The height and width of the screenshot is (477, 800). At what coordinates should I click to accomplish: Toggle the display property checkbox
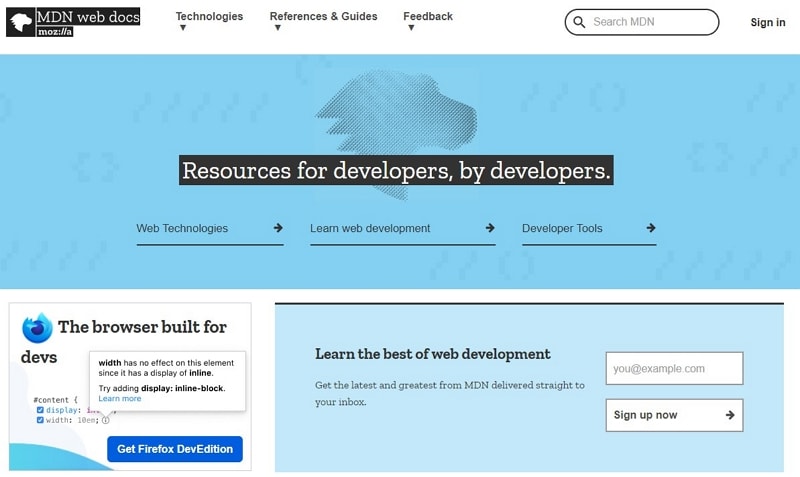(x=40, y=410)
